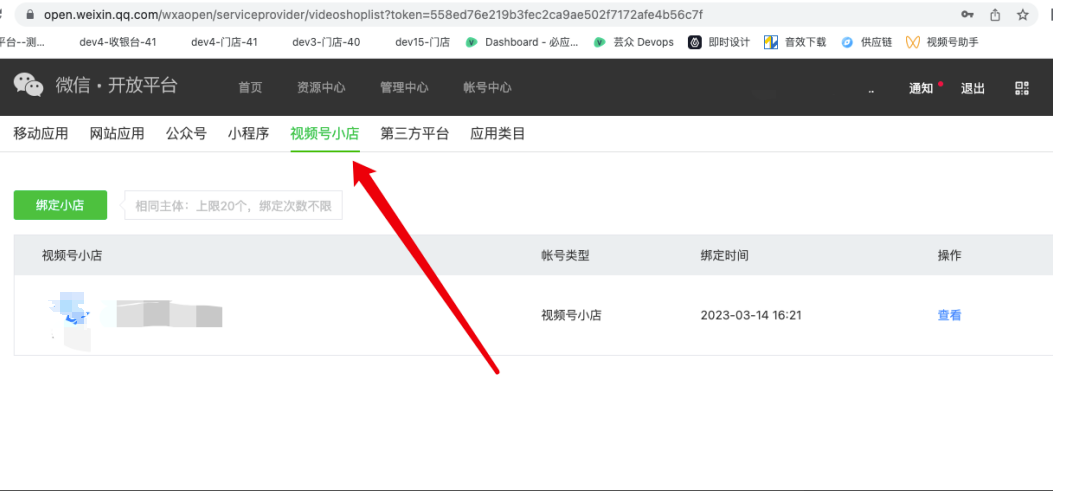Open the 音效下载 bookmark
This screenshot has height=498, width=1074.
click(x=796, y=42)
